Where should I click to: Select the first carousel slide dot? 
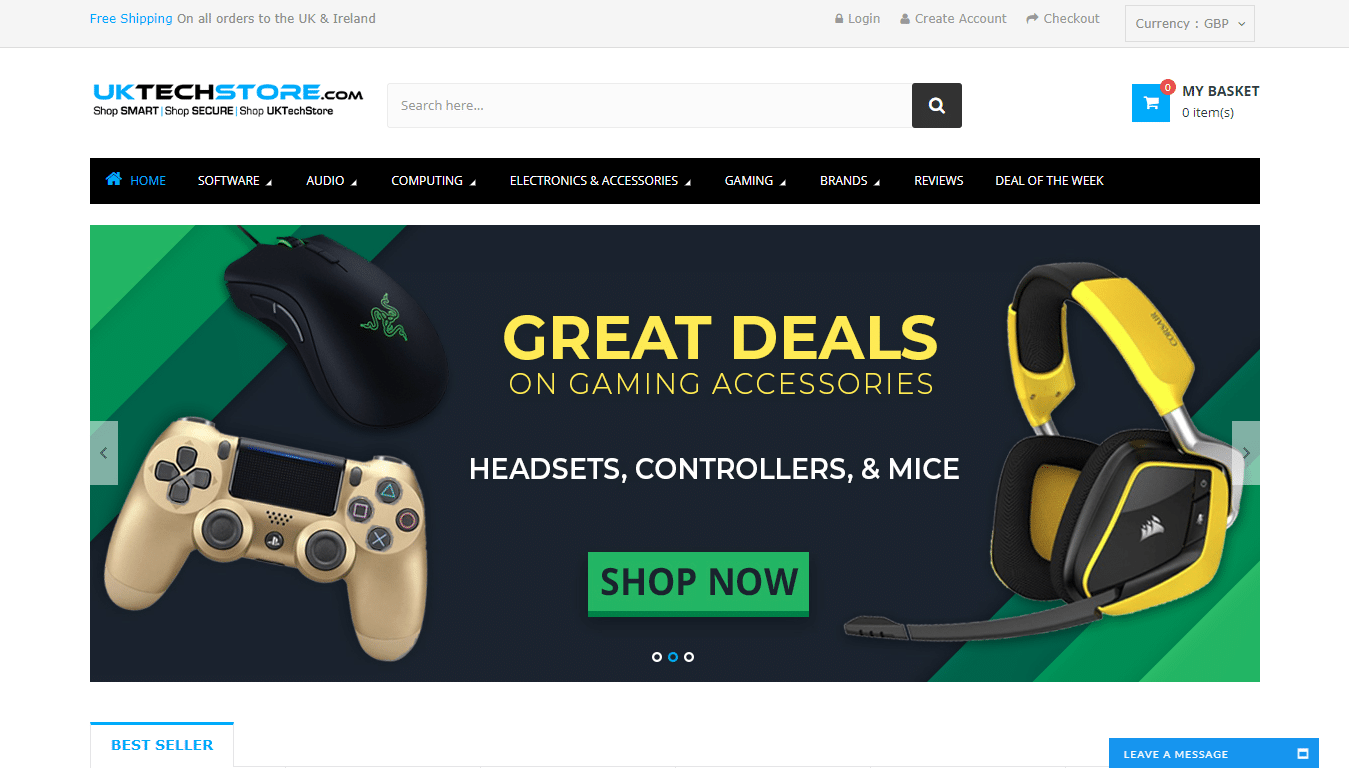pyautogui.click(x=657, y=657)
